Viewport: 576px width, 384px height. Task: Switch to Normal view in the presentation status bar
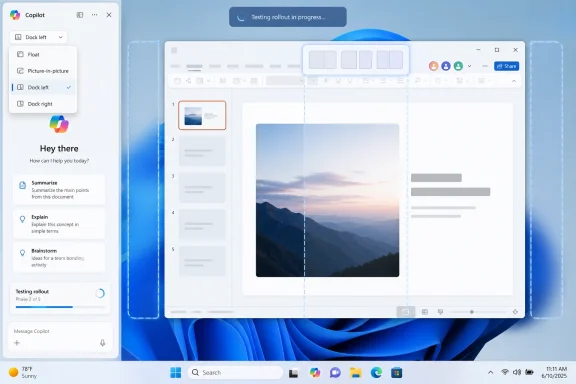pos(406,312)
